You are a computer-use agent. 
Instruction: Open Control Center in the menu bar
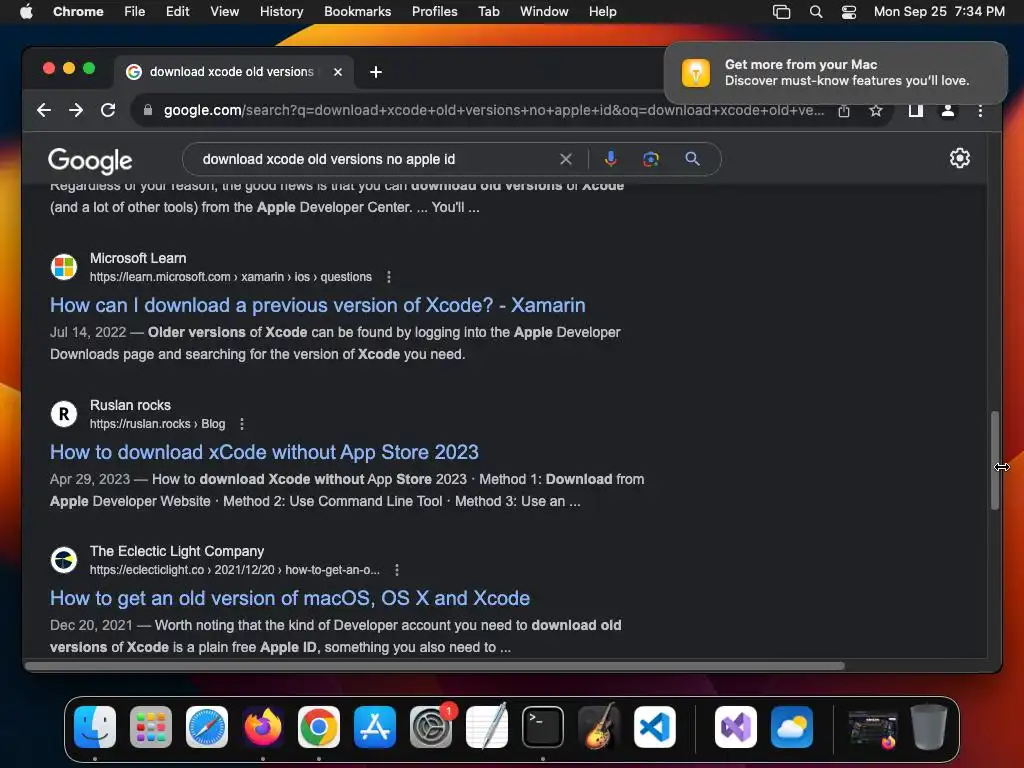tap(848, 11)
